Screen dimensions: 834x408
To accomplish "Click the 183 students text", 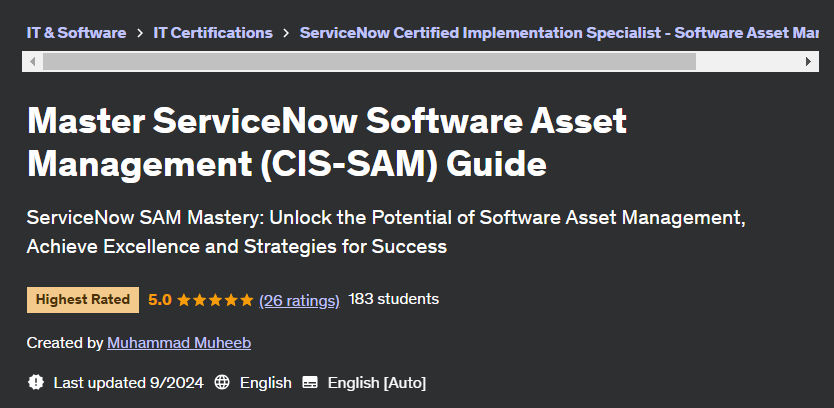I will click(394, 299).
